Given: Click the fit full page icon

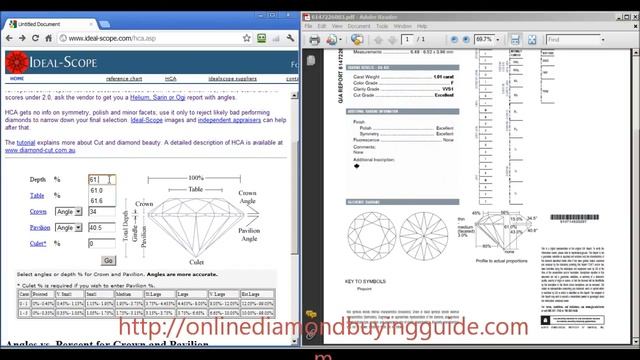Looking at the screenshot, I should click(x=532, y=40).
